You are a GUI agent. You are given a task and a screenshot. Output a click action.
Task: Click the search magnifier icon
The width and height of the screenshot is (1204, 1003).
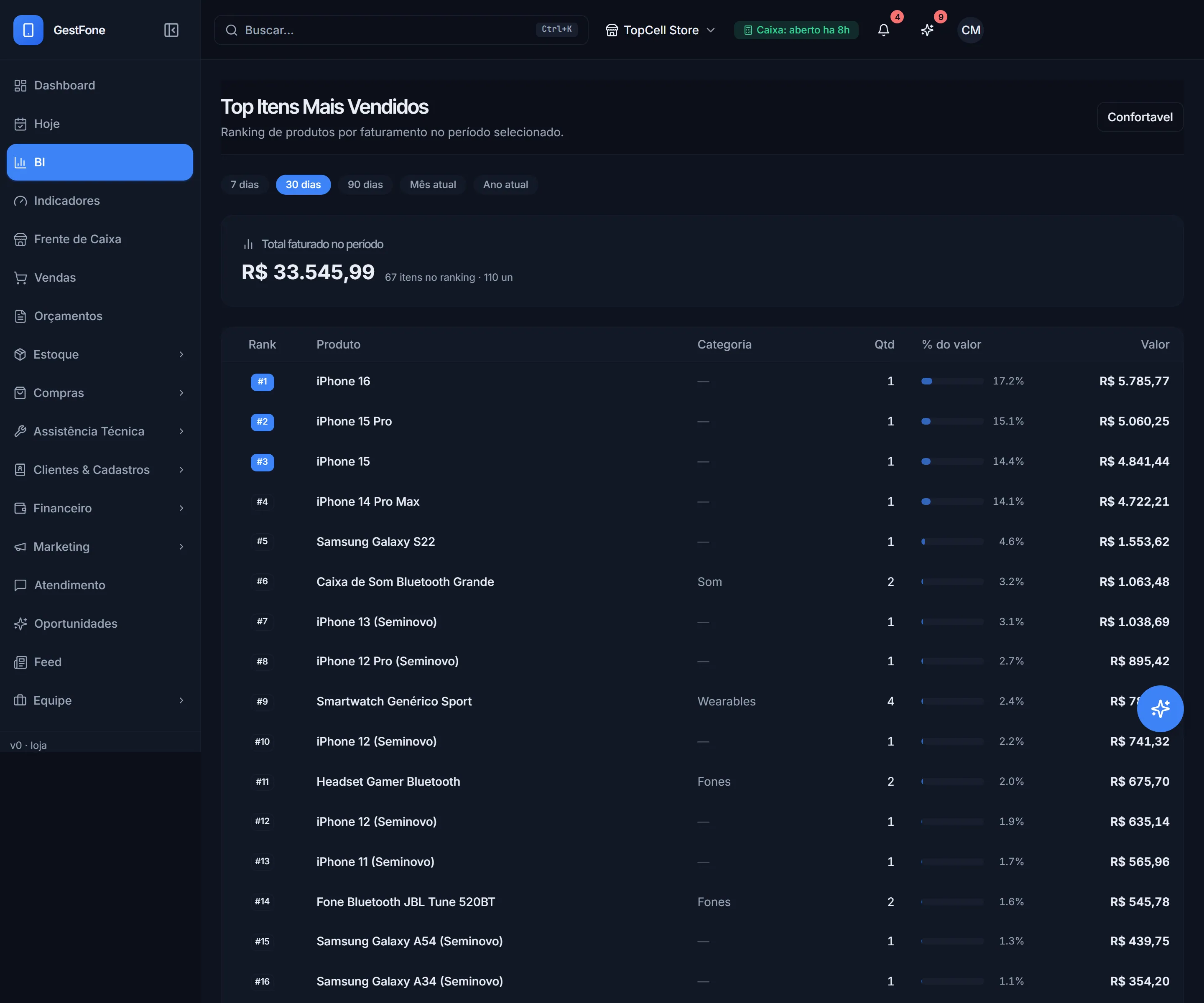pyautogui.click(x=231, y=30)
